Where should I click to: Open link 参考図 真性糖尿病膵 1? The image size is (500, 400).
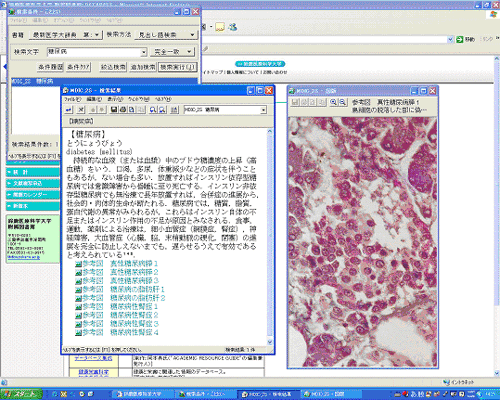(117, 263)
